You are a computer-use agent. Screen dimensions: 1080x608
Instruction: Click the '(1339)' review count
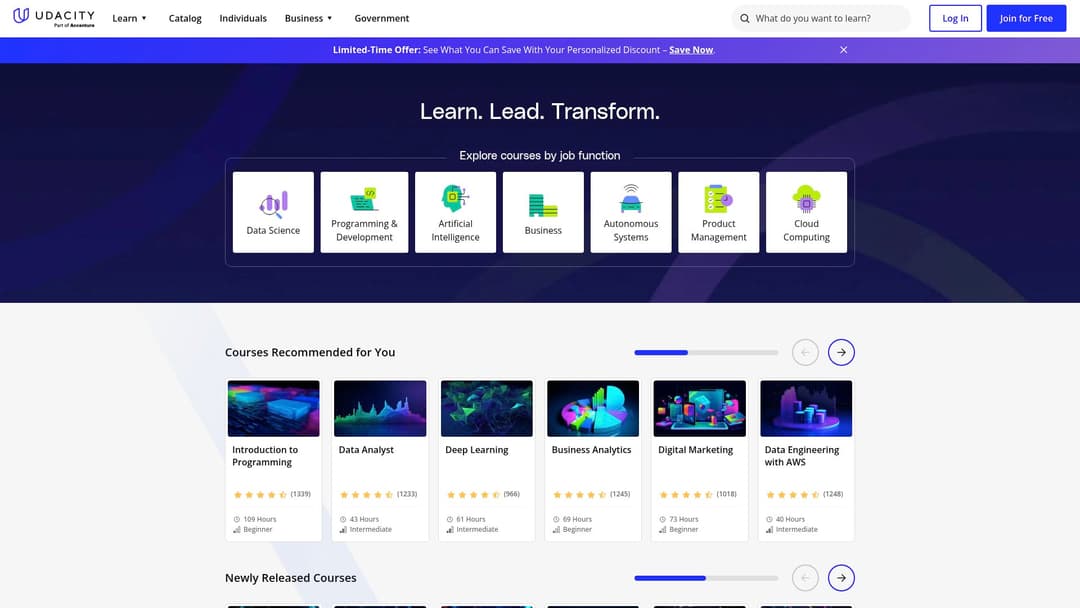pos(300,494)
